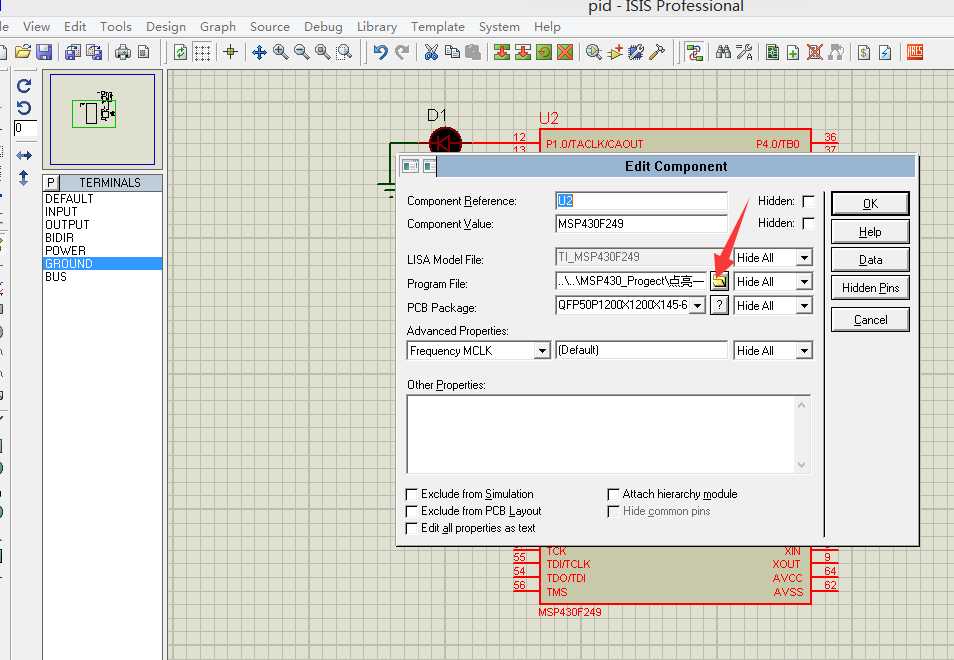The height and width of the screenshot is (660, 954).
Task: Toggle the false origin crosshair
Action: (231, 52)
